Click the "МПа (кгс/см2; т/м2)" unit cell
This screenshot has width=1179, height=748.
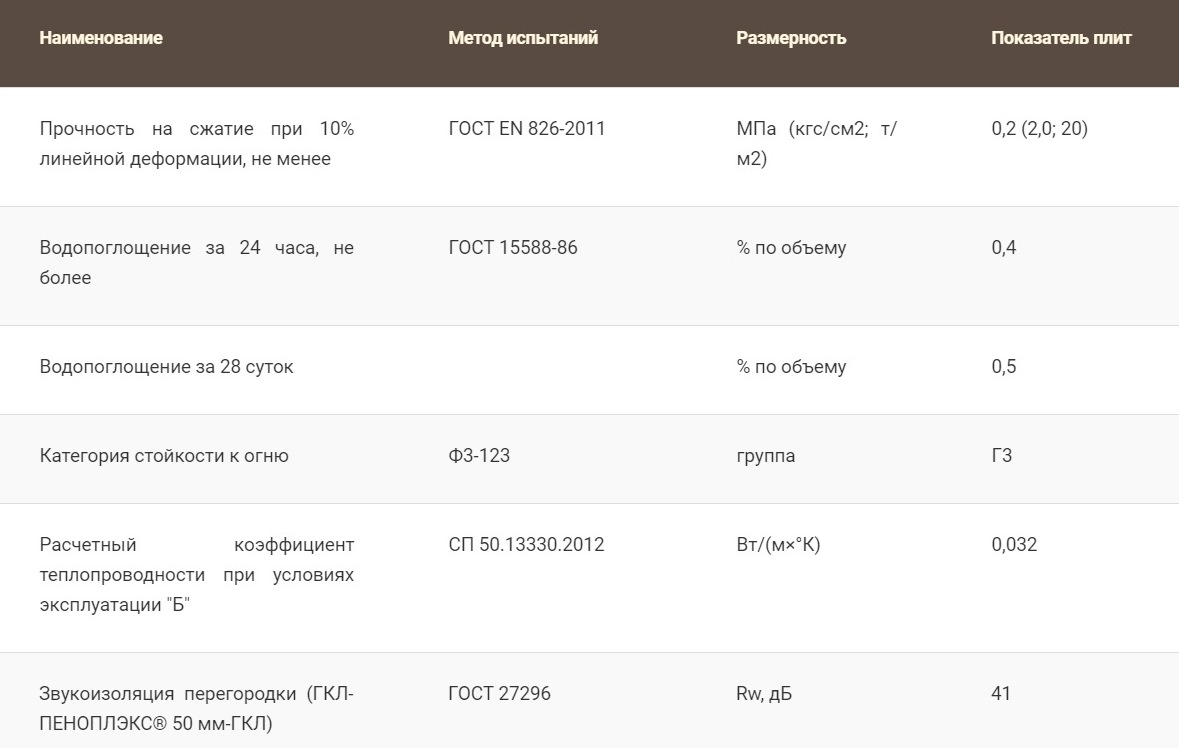[816, 144]
